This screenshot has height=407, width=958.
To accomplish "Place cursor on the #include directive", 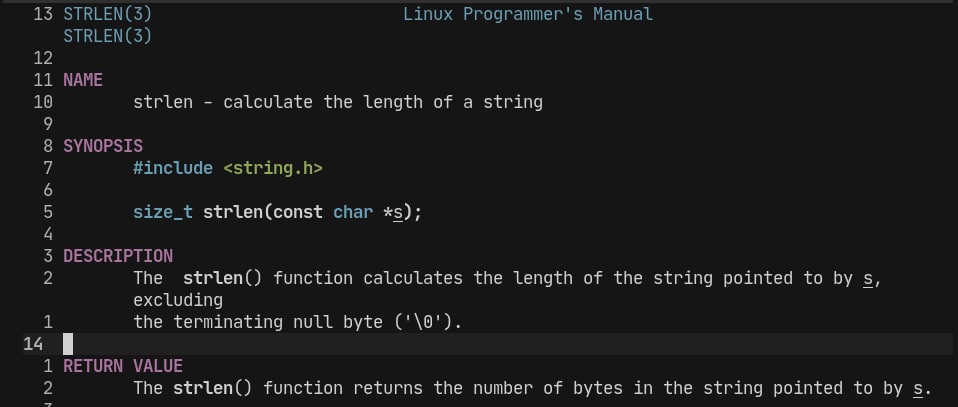I will [173, 168].
